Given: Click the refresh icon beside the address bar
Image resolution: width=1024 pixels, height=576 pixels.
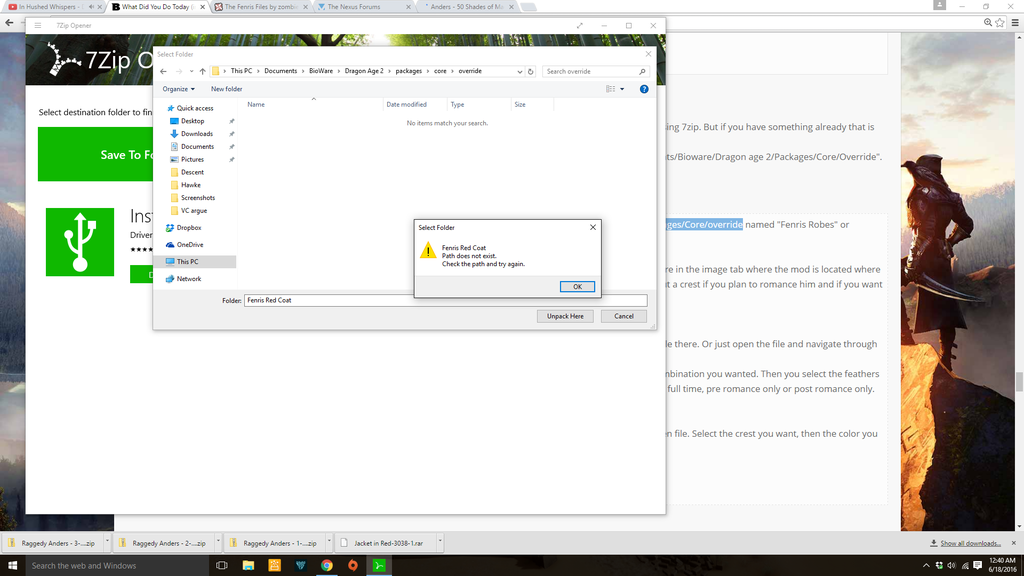Looking at the screenshot, I should (x=529, y=71).
